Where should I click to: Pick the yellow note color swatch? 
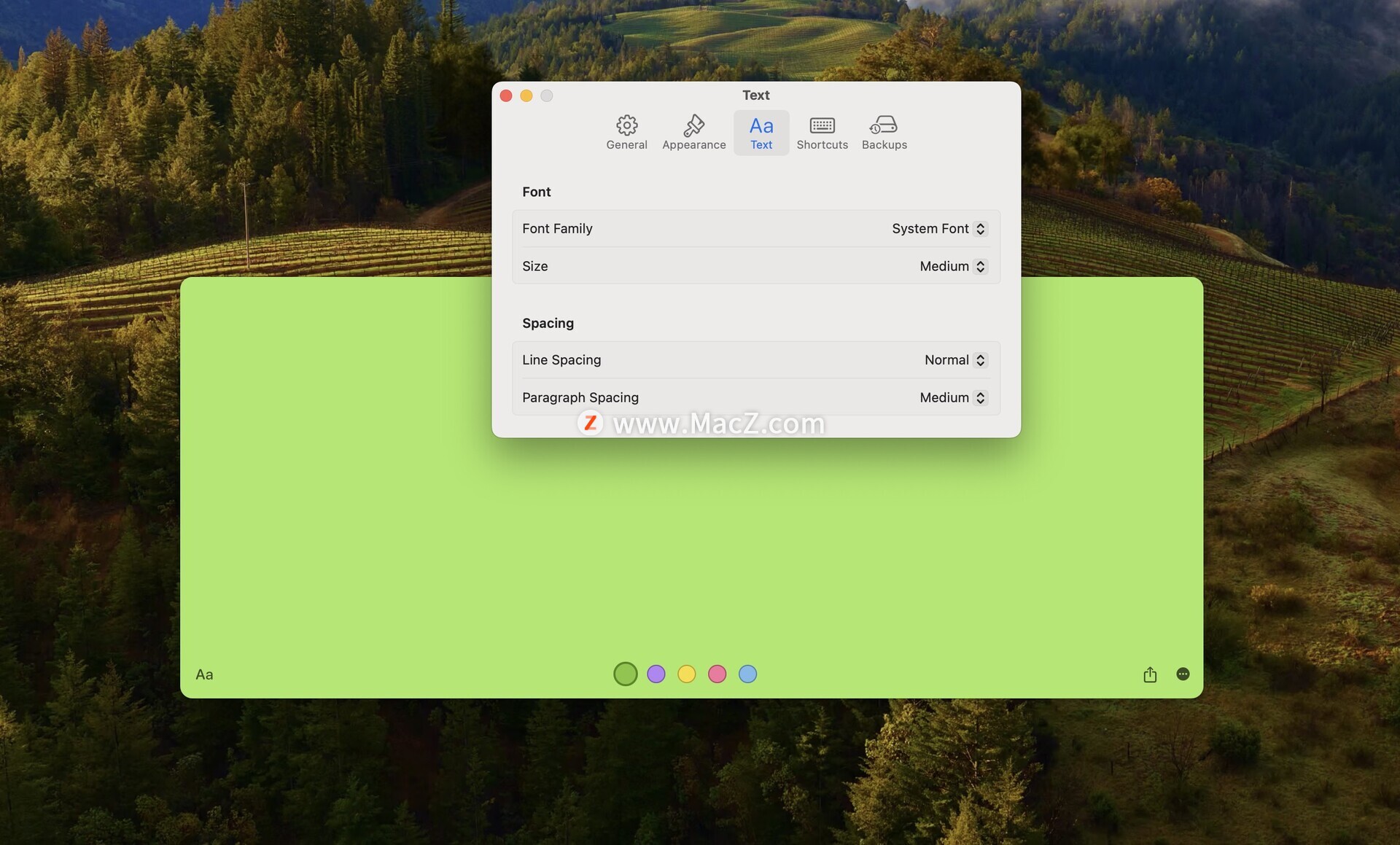pos(687,674)
